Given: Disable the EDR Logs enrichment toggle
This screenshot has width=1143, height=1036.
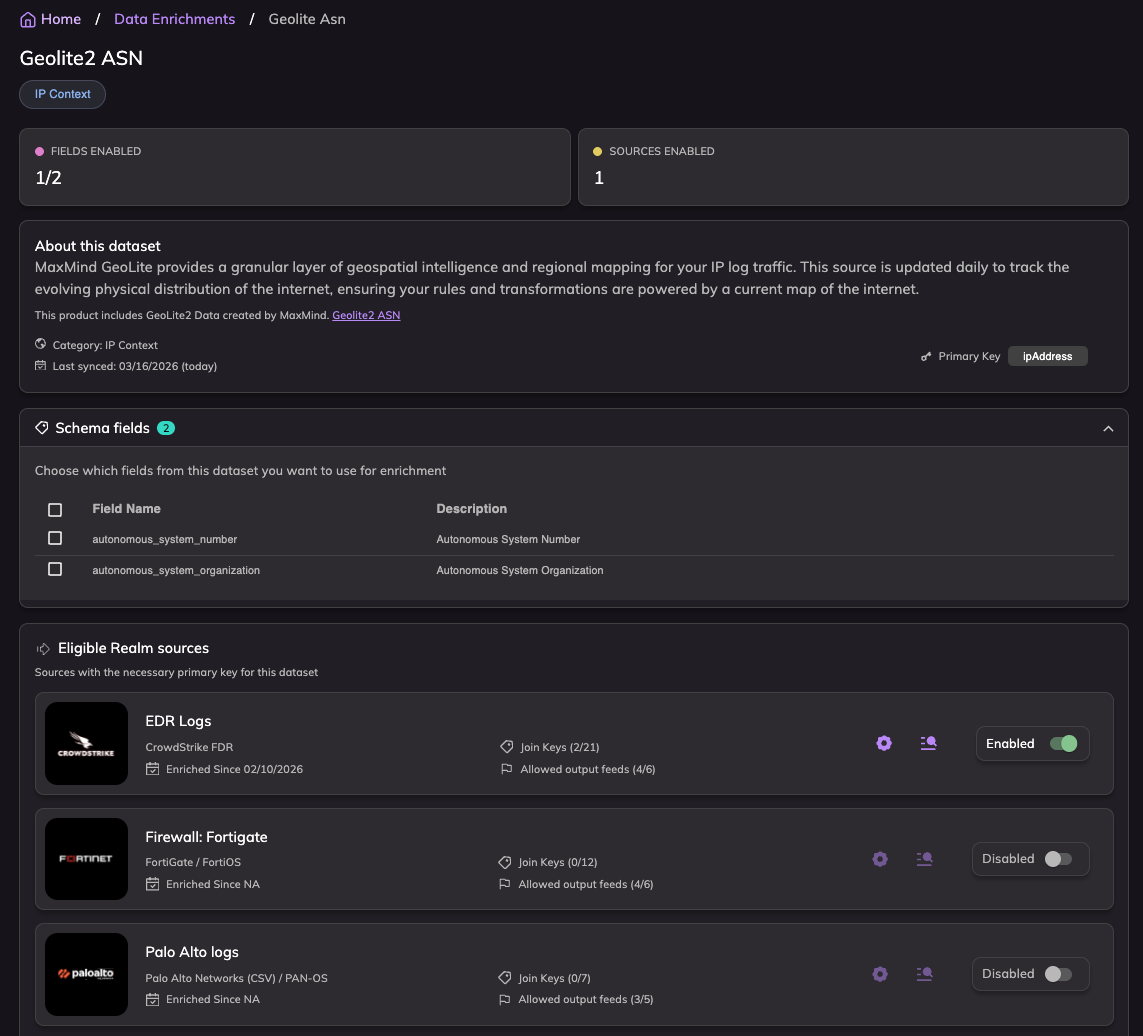Looking at the screenshot, I should coord(1063,743).
